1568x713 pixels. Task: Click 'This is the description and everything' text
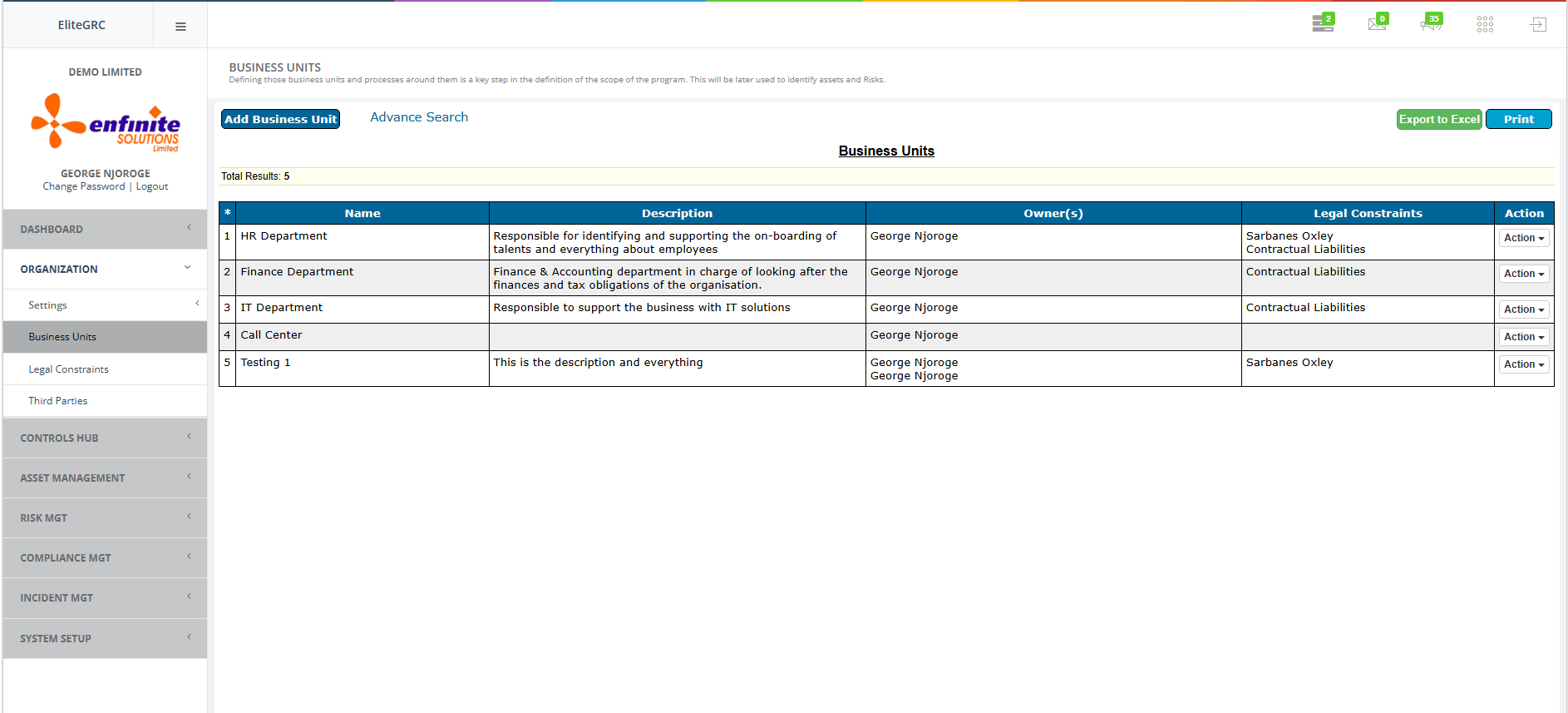598,363
